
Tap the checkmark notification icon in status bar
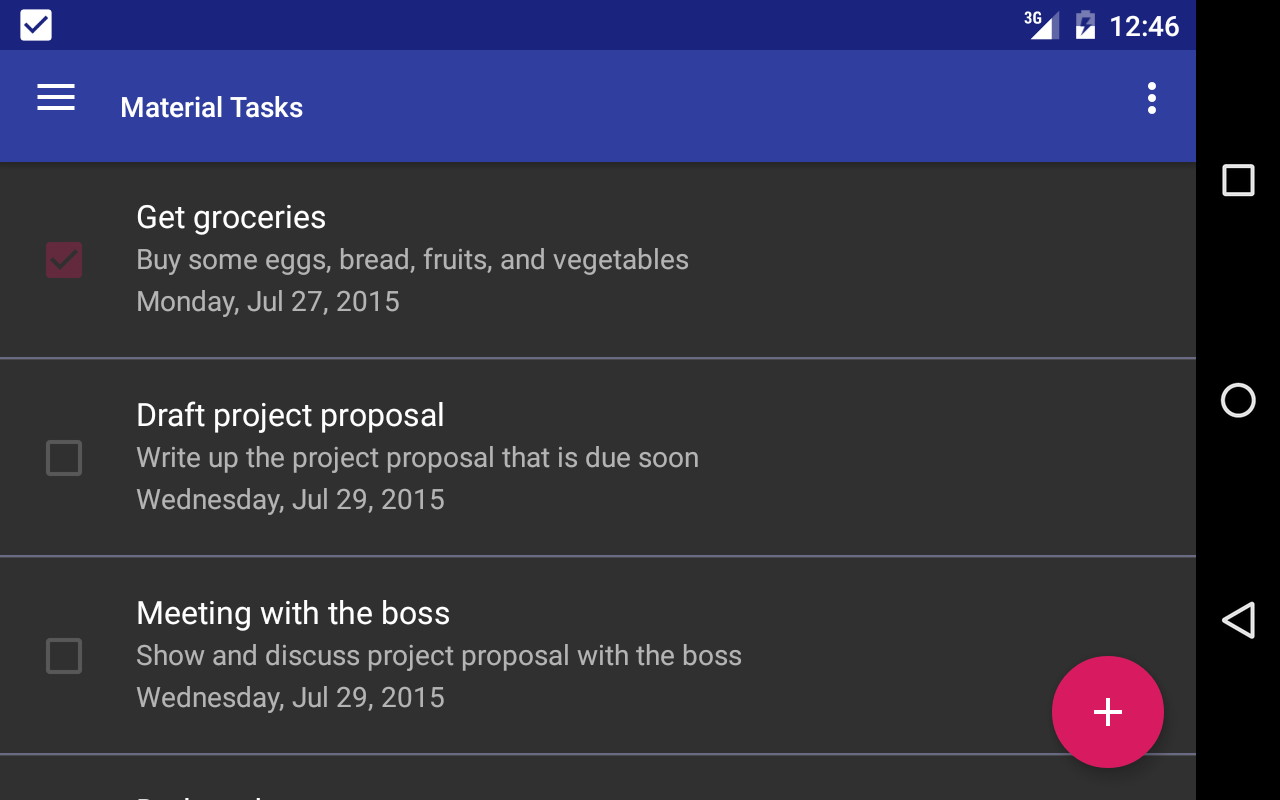(36, 25)
